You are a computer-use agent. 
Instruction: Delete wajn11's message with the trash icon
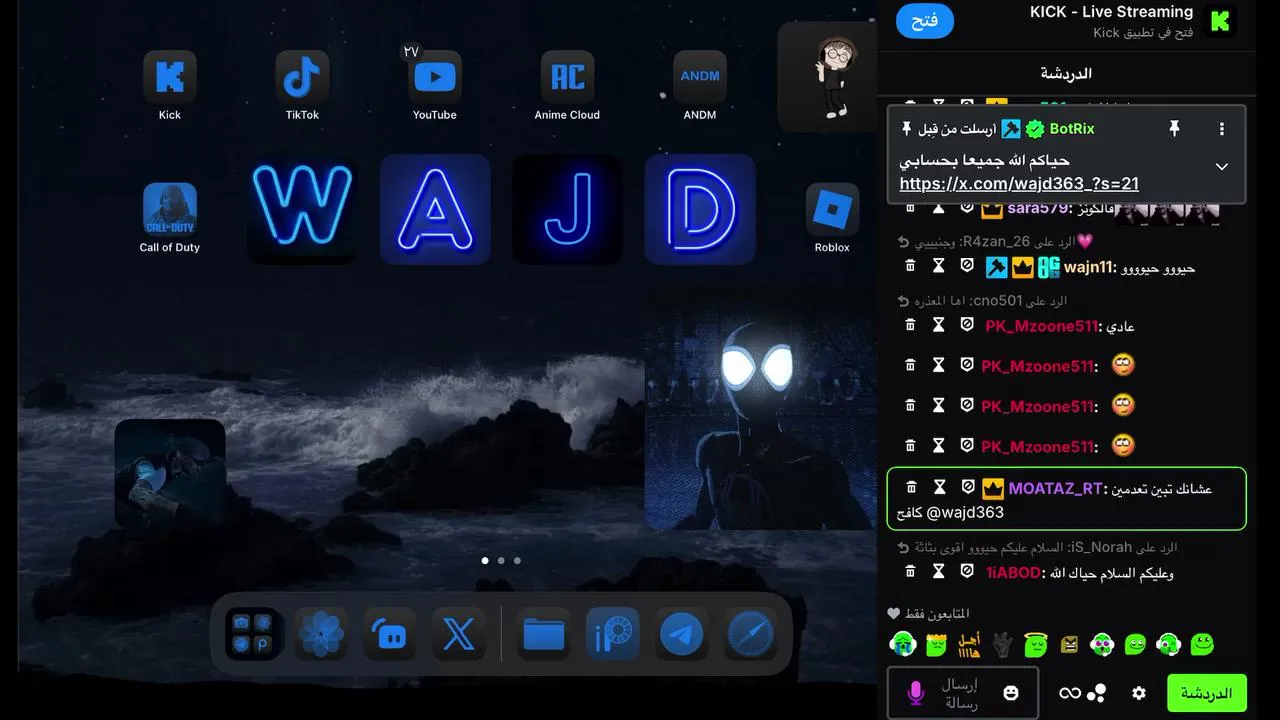[910, 266]
